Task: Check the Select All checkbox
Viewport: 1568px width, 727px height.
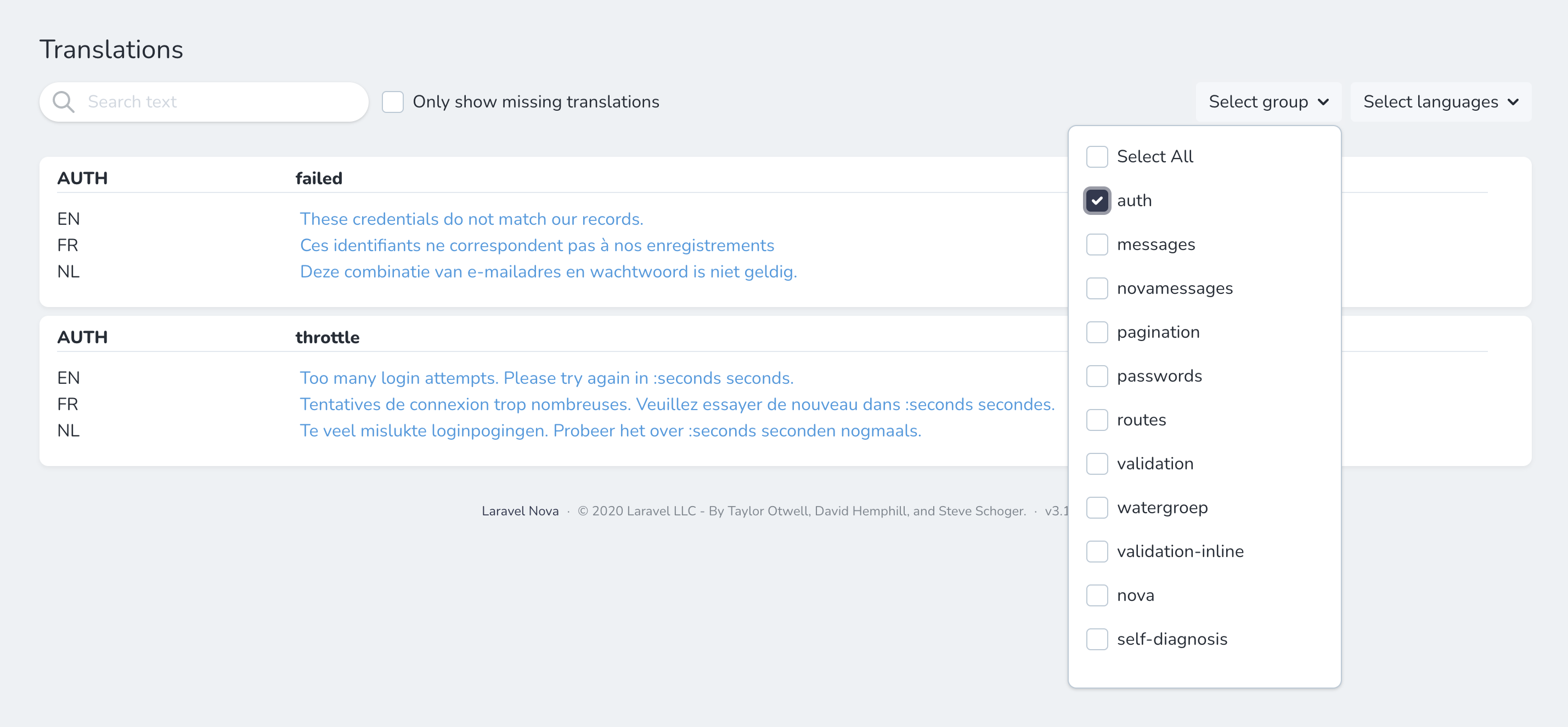Action: click(1097, 156)
